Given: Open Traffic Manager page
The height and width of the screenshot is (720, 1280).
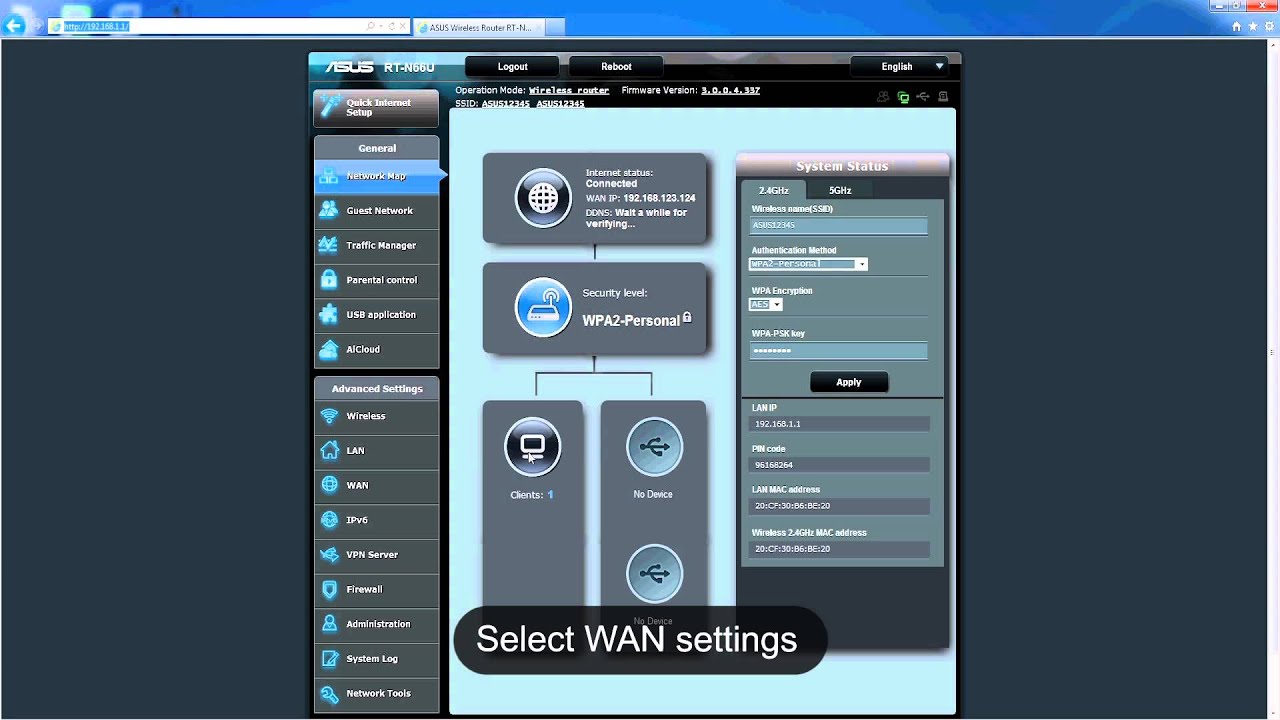Looking at the screenshot, I should [x=376, y=245].
